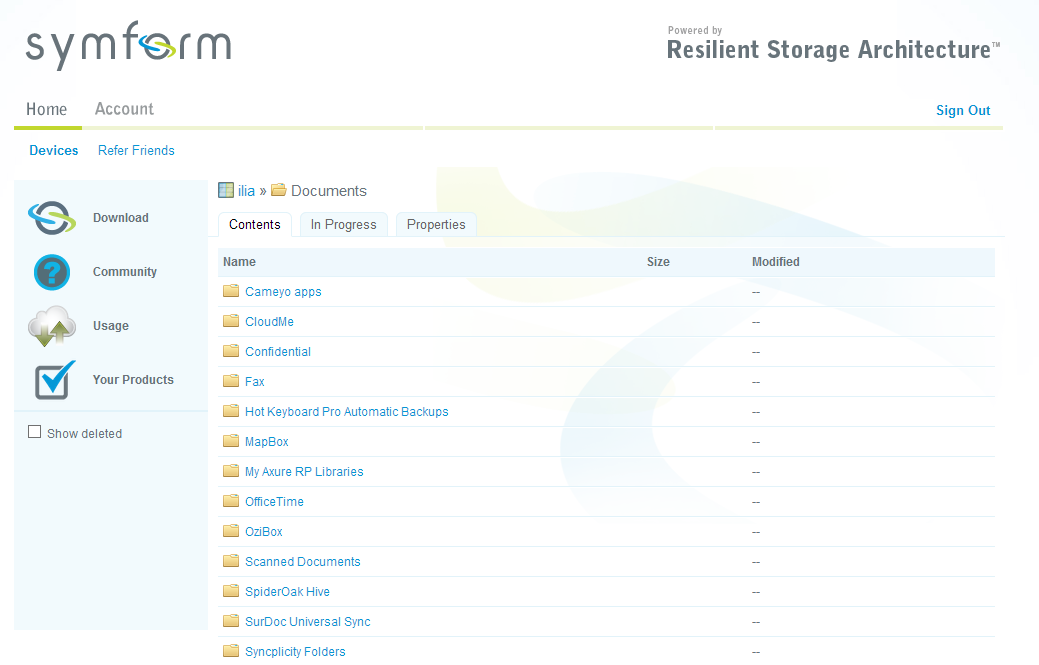Screen dimensions: 1039x665
Task: Open the Download sidebar link
Action: 121,218
